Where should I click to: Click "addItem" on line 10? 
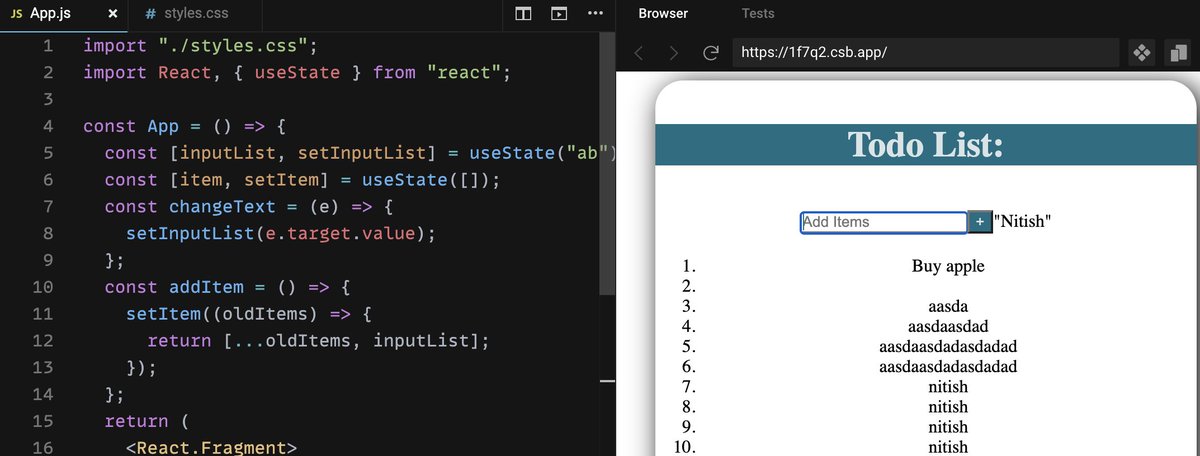206,288
